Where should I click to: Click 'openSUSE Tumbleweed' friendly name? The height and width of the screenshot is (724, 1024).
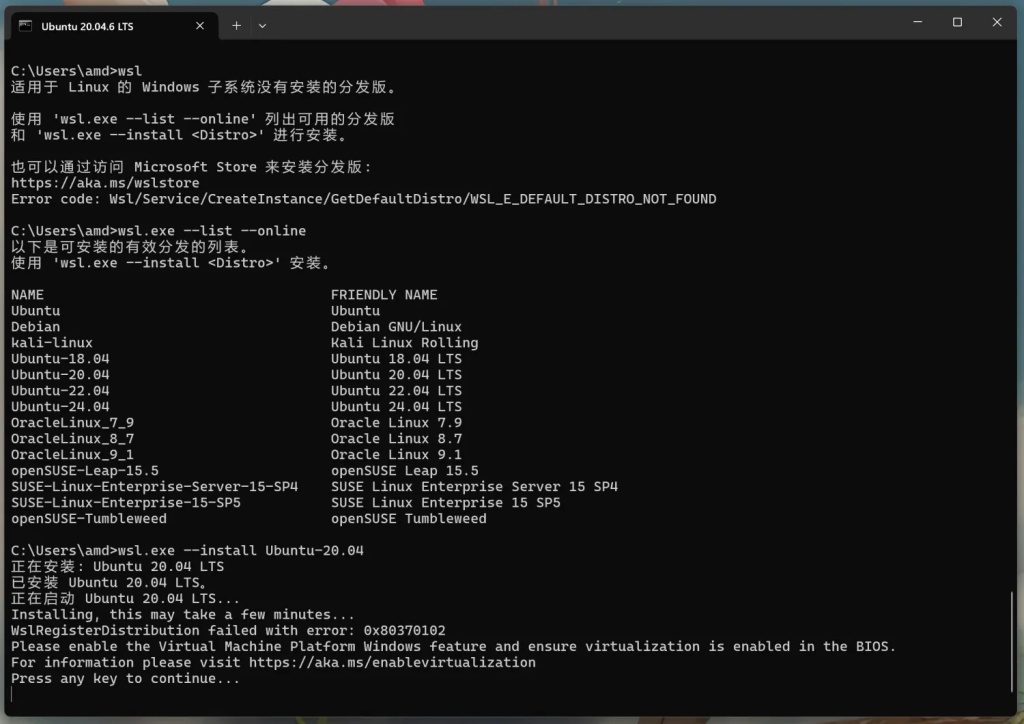tap(408, 519)
